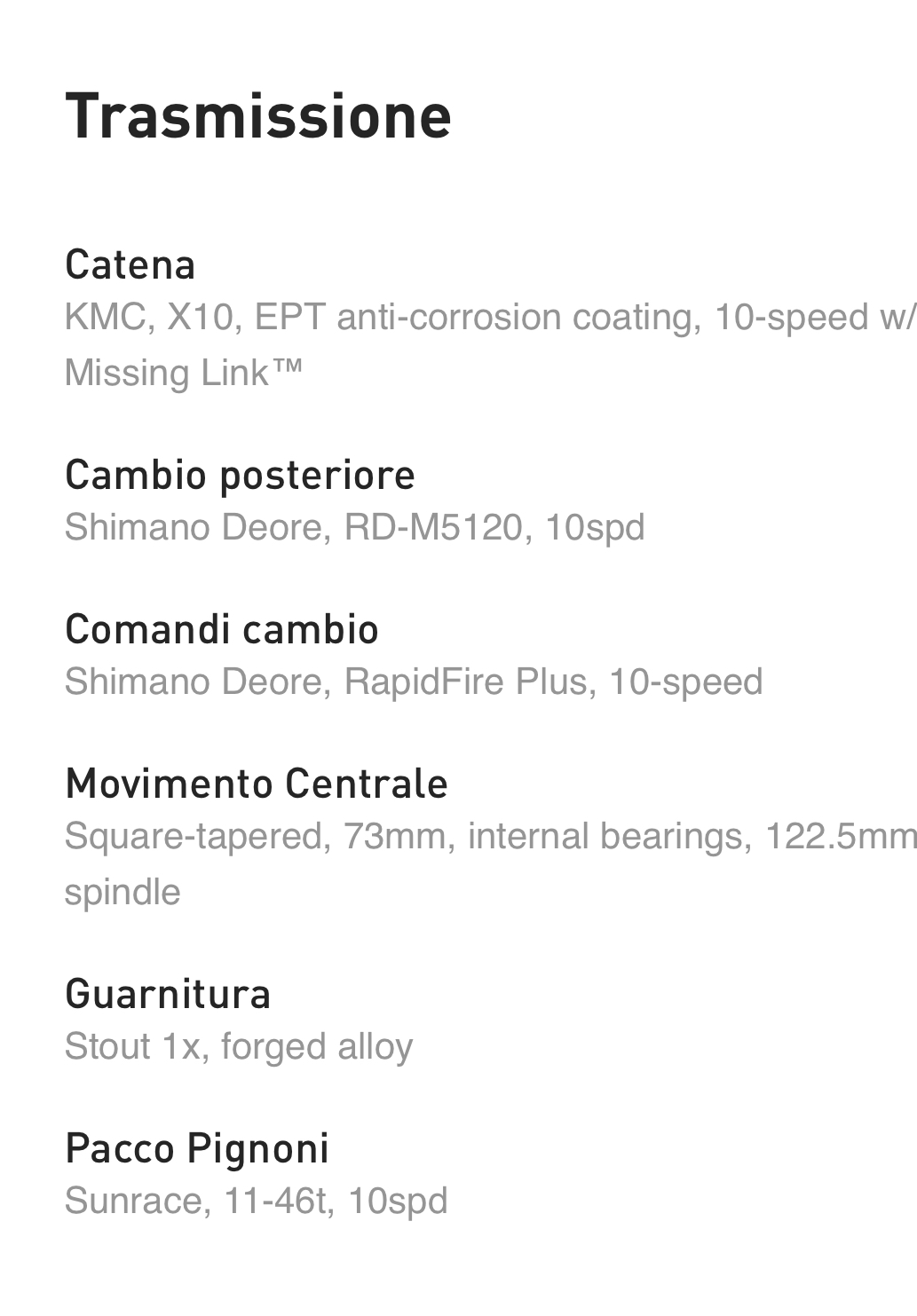The image size is (917, 1316).
Task: Click the Trasmissione heading
Action: point(258,116)
